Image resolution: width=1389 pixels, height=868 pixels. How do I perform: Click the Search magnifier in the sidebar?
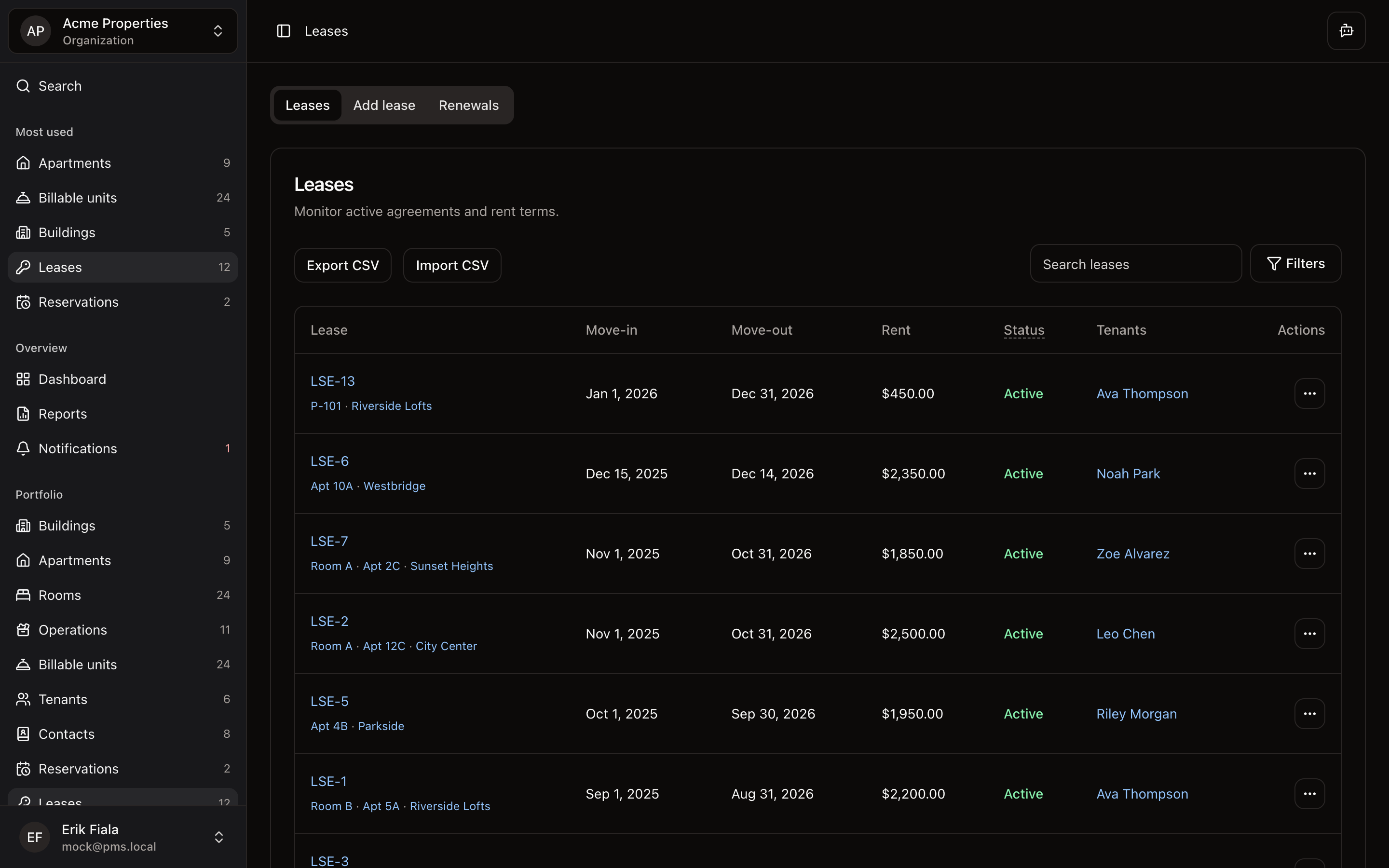point(23,86)
